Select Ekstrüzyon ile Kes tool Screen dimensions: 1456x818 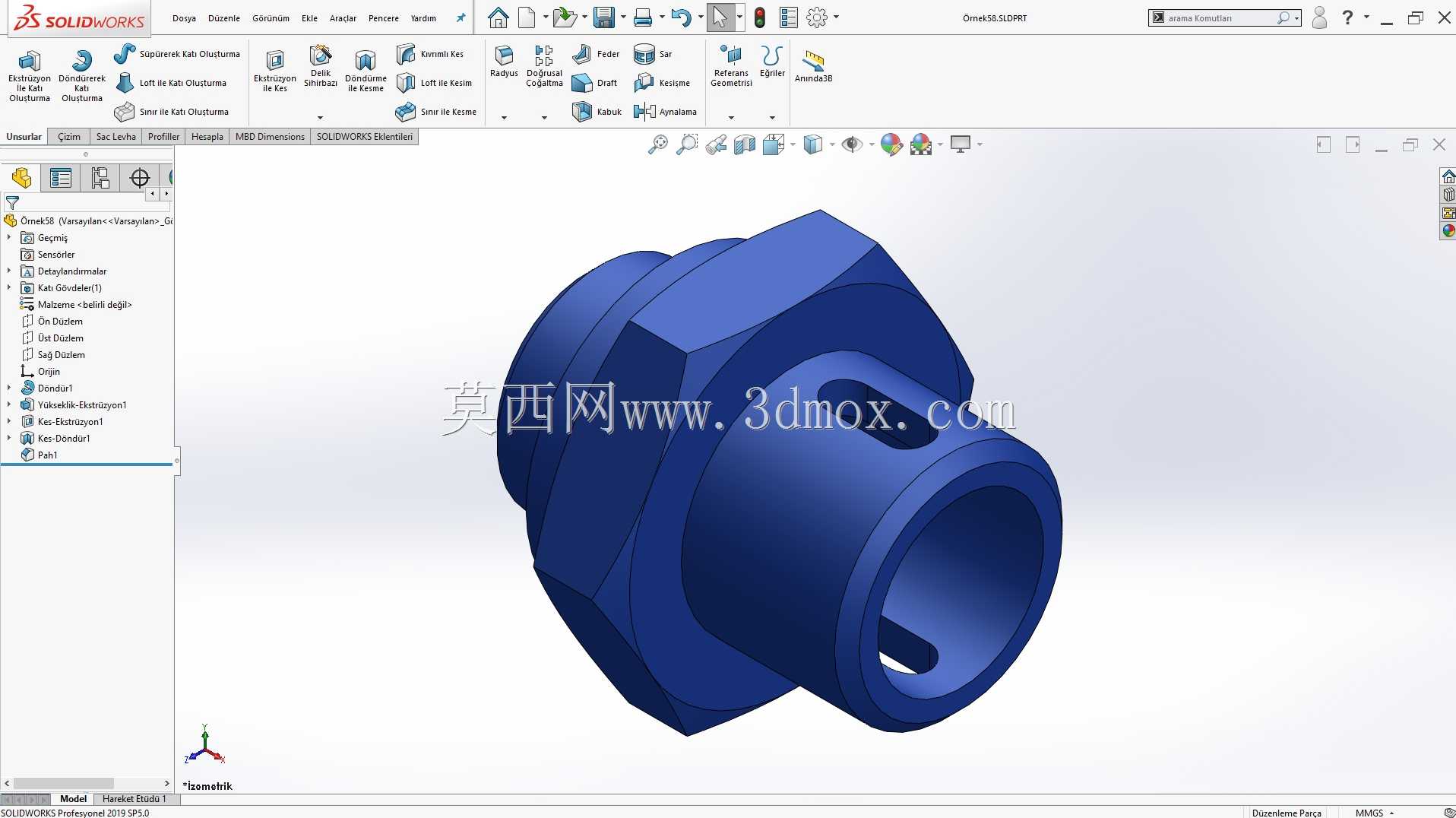pos(275,71)
